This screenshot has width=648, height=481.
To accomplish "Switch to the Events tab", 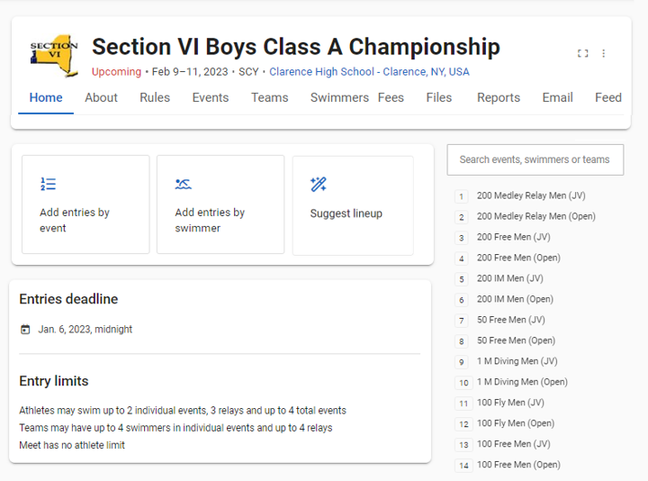I will click(210, 98).
